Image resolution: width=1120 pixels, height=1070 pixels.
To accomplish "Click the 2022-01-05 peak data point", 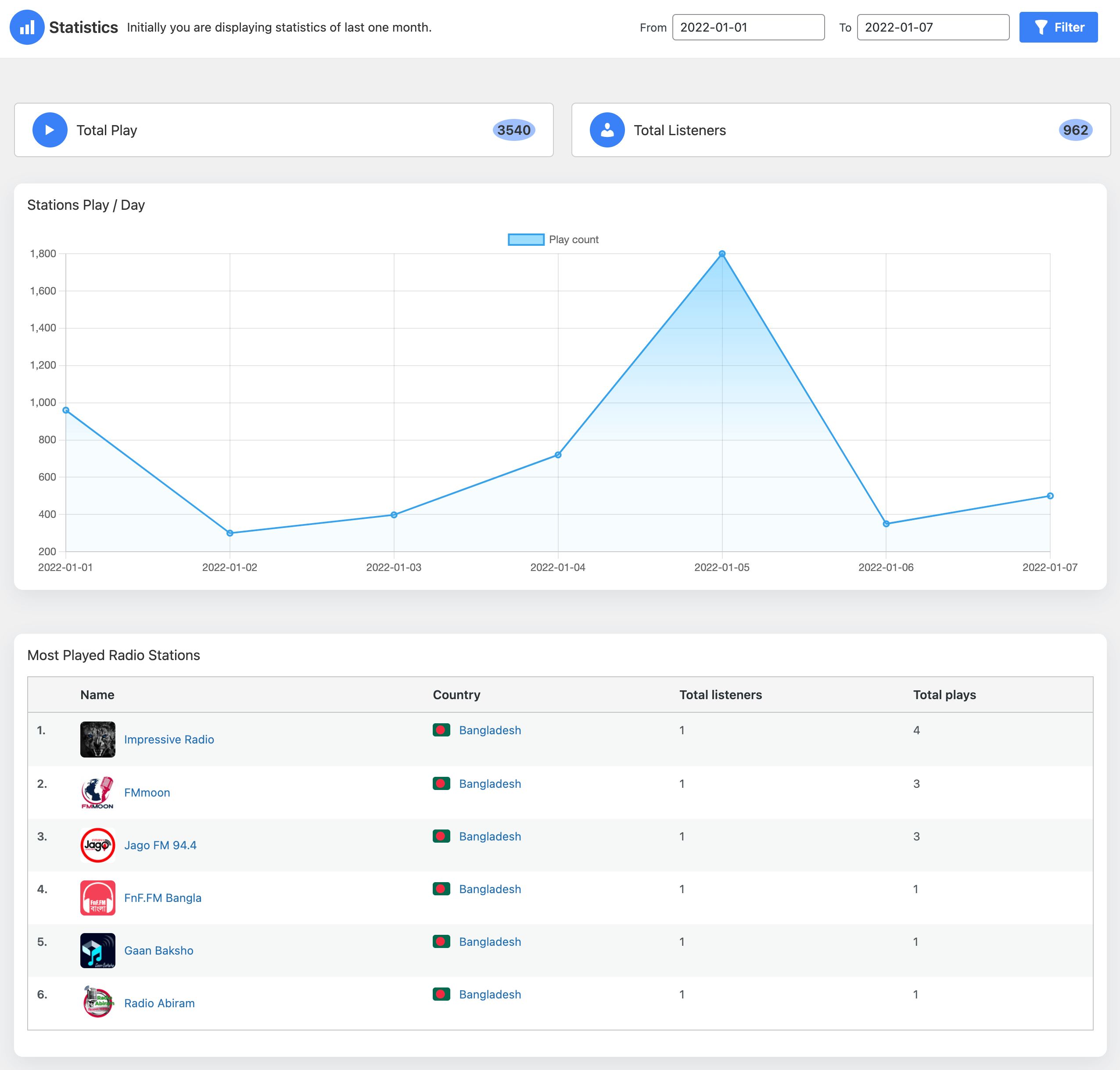I will (x=722, y=254).
